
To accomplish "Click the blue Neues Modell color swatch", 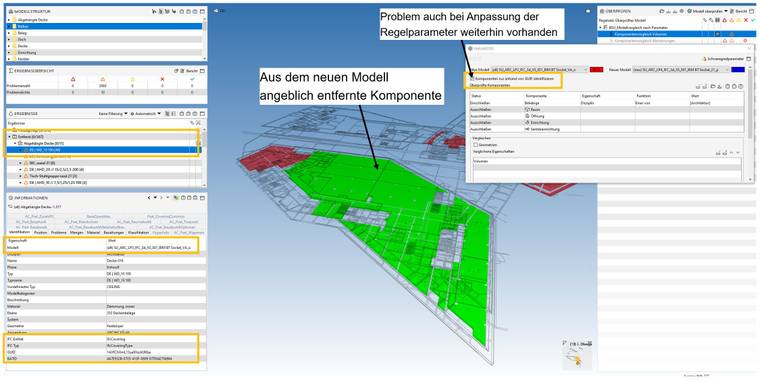I will tap(738, 70).
